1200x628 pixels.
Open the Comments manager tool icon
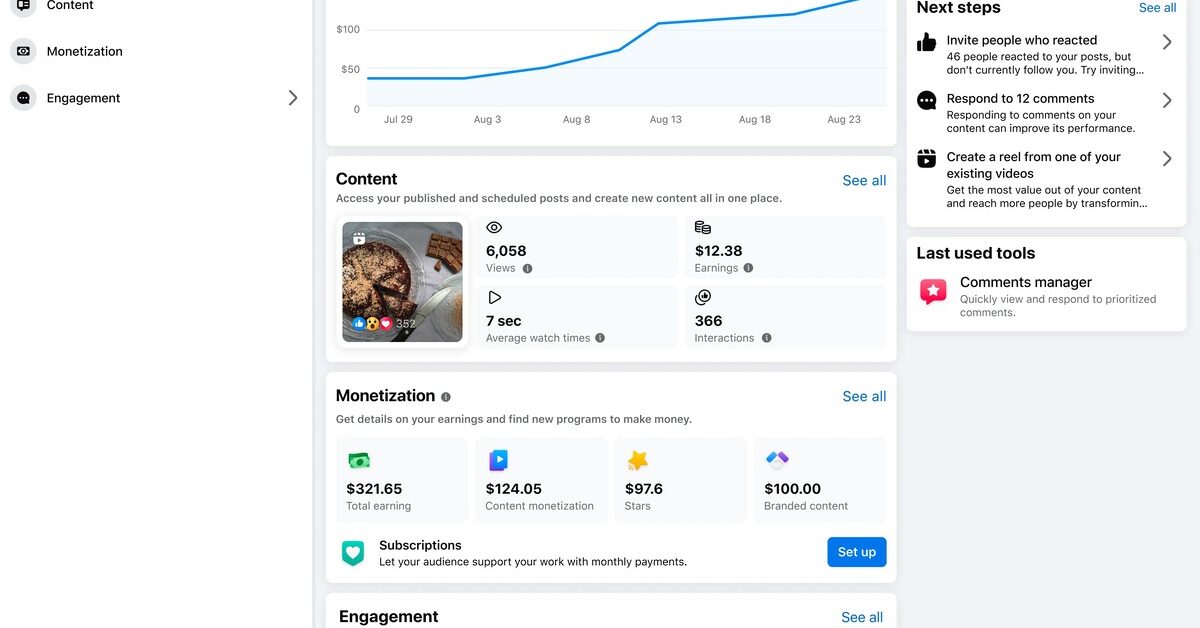[x=933, y=291]
